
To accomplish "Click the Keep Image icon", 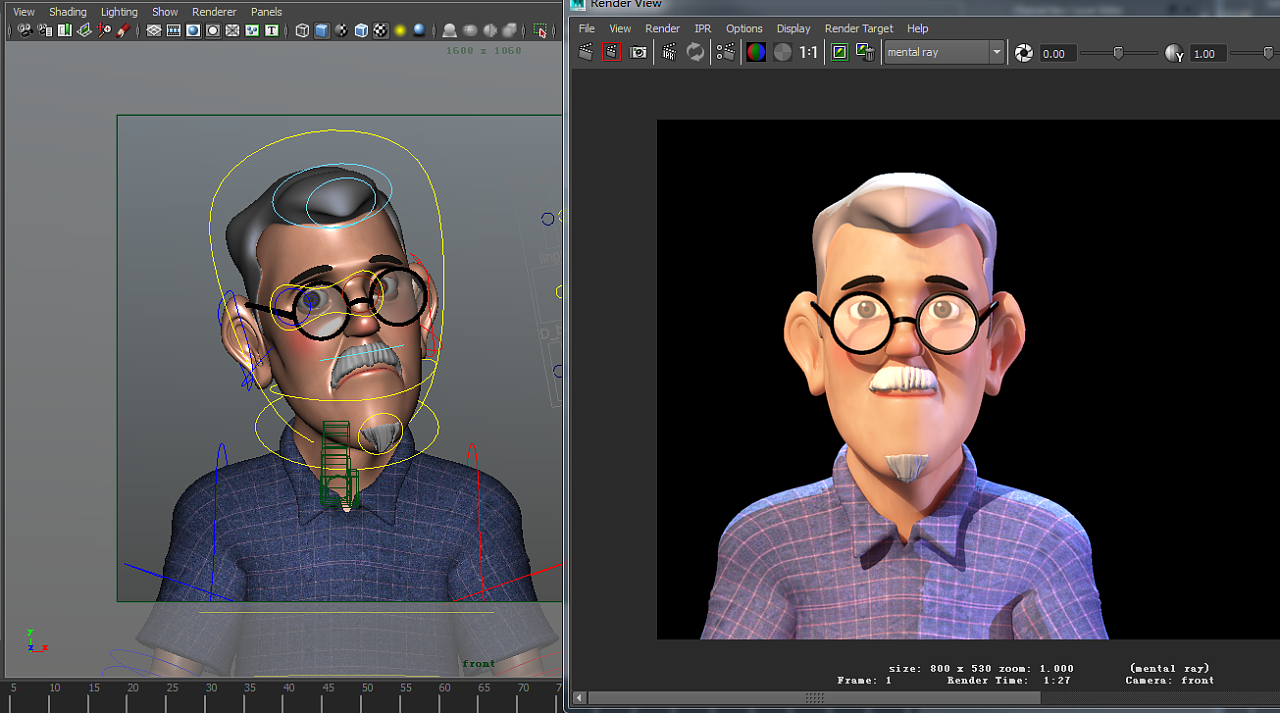I will pos(840,52).
